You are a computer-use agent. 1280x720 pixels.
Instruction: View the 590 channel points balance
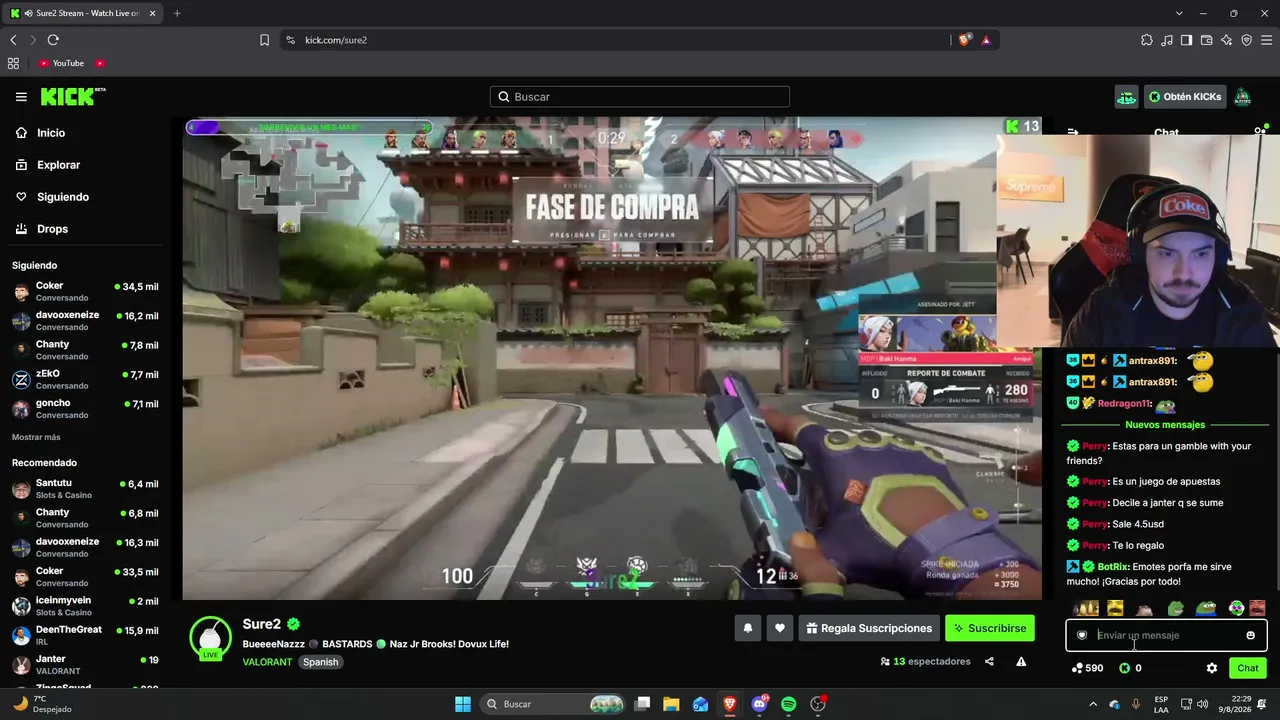[x=1087, y=668]
